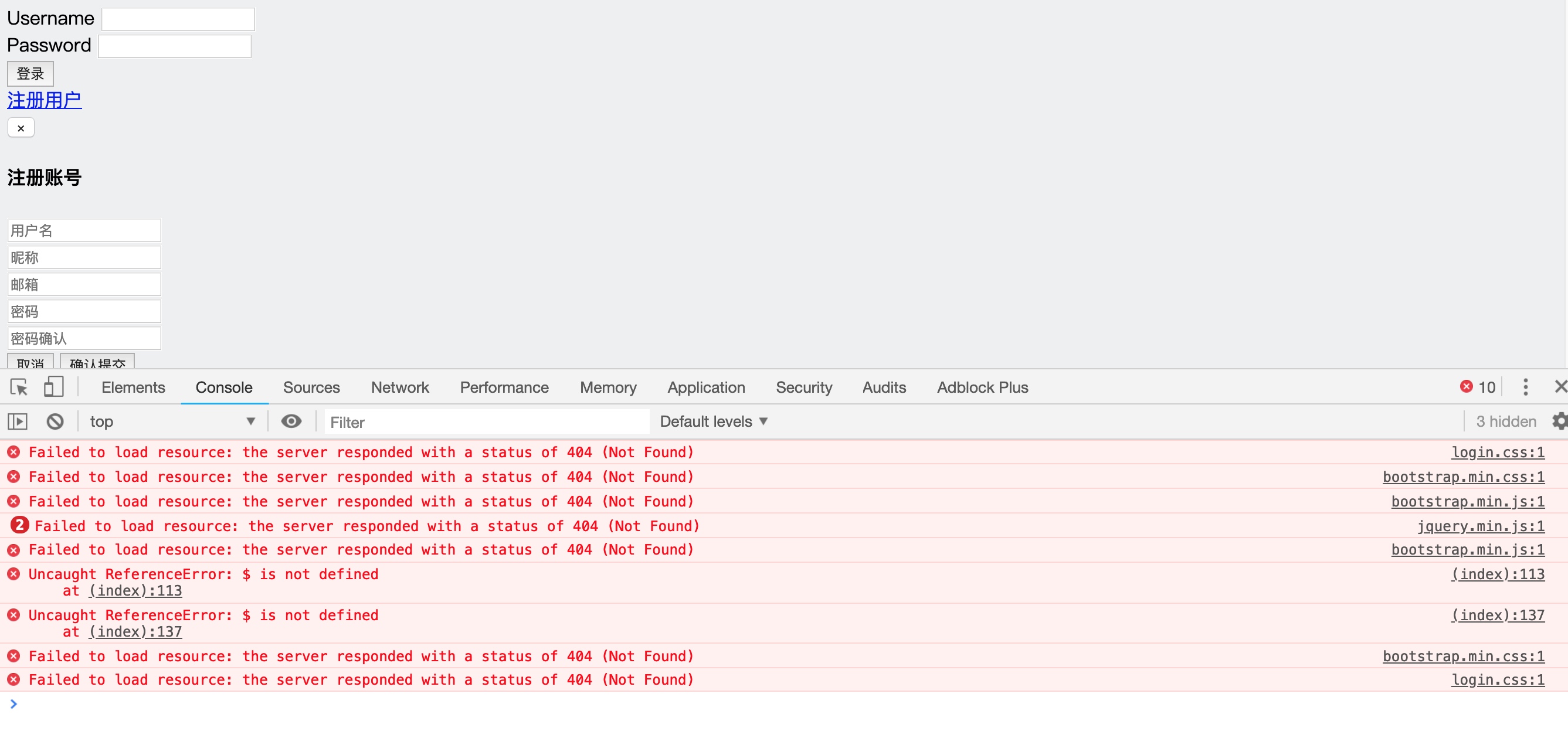This screenshot has height=748, width=1568.
Task: Clear console with the ban icon
Action: pyautogui.click(x=55, y=421)
